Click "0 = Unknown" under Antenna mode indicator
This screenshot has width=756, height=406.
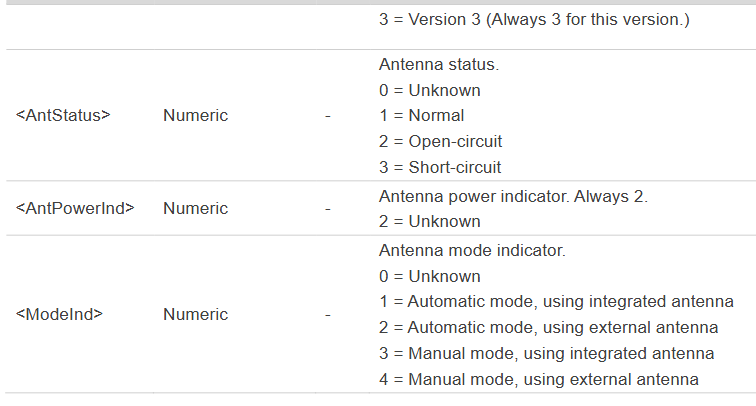430,276
